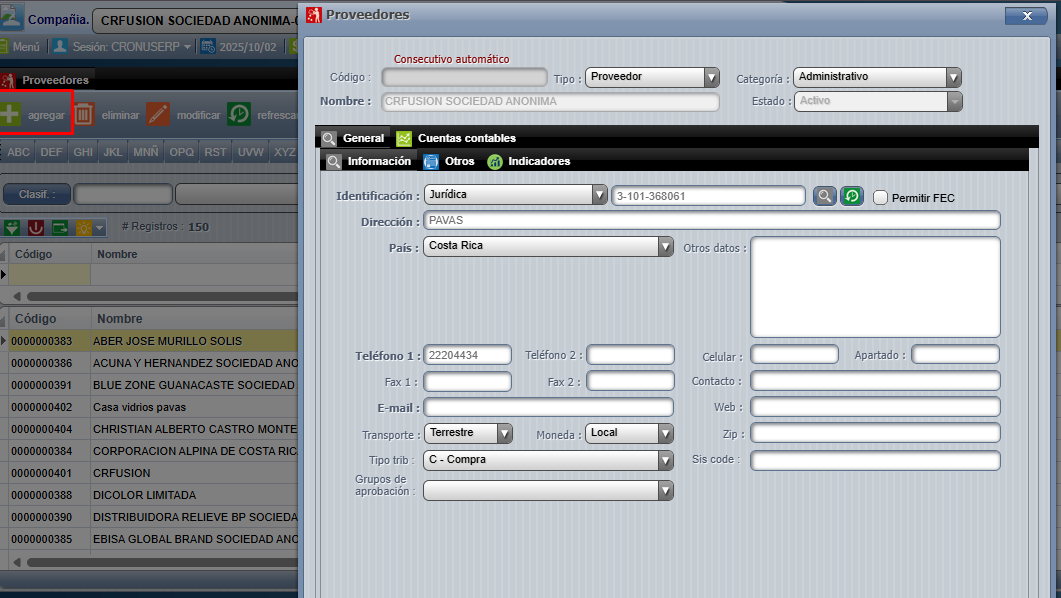
Task: Filter list by the ABC letter button
Action: (x=19, y=152)
